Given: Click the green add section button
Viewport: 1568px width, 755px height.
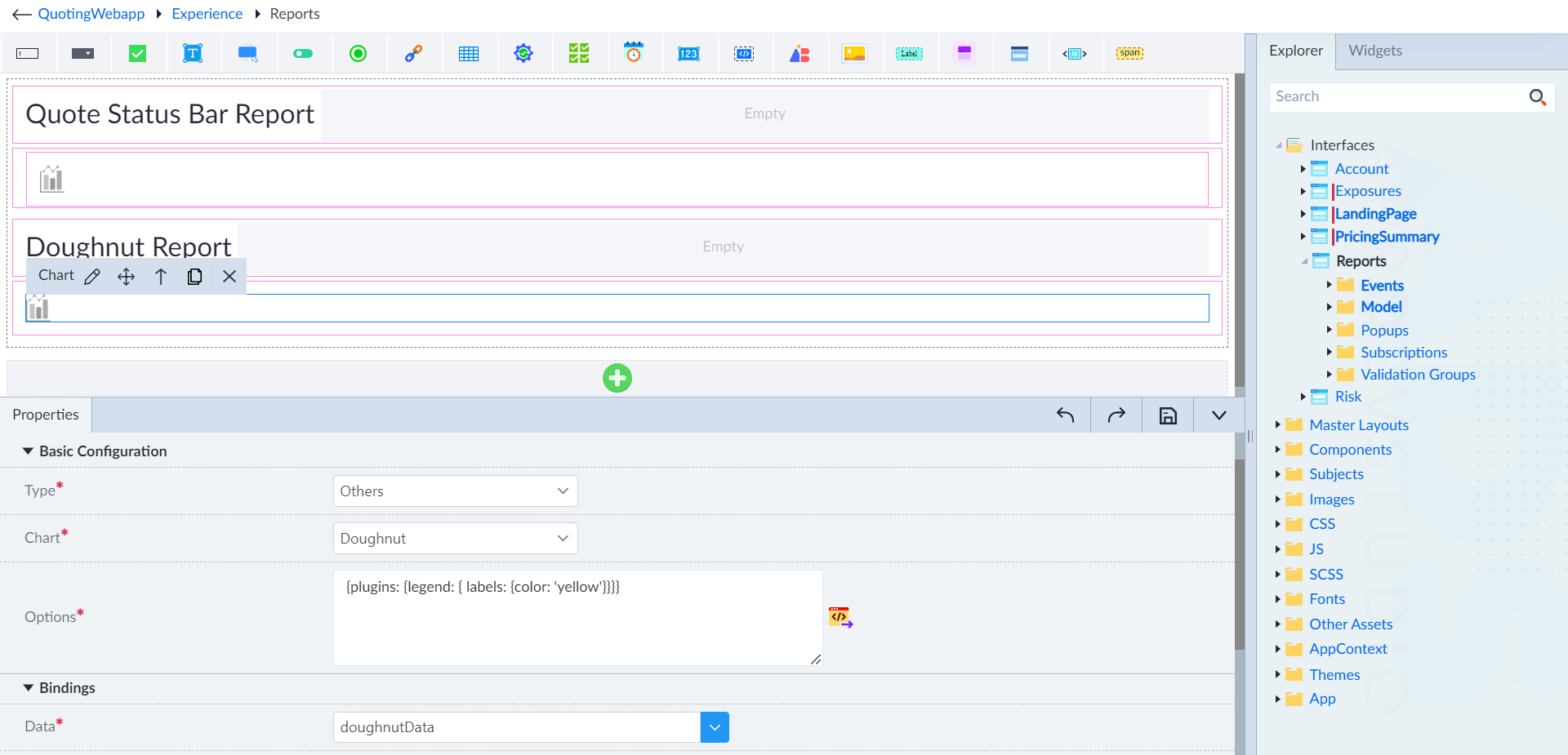Looking at the screenshot, I should (x=617, y=378).
